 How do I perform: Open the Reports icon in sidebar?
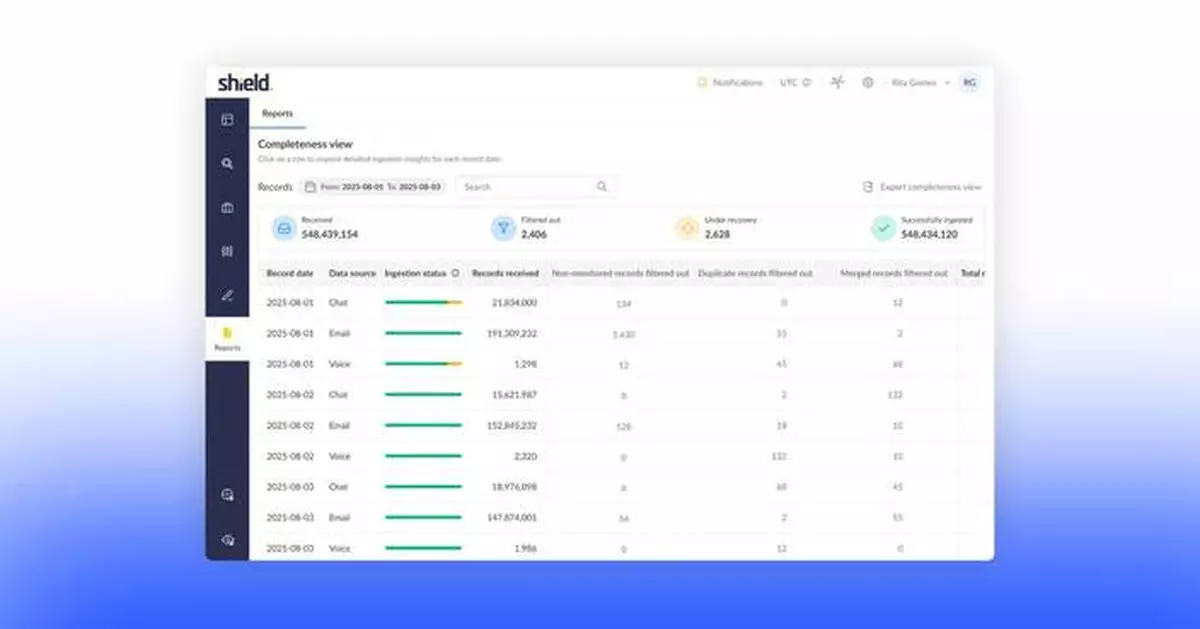click(227, 335)
